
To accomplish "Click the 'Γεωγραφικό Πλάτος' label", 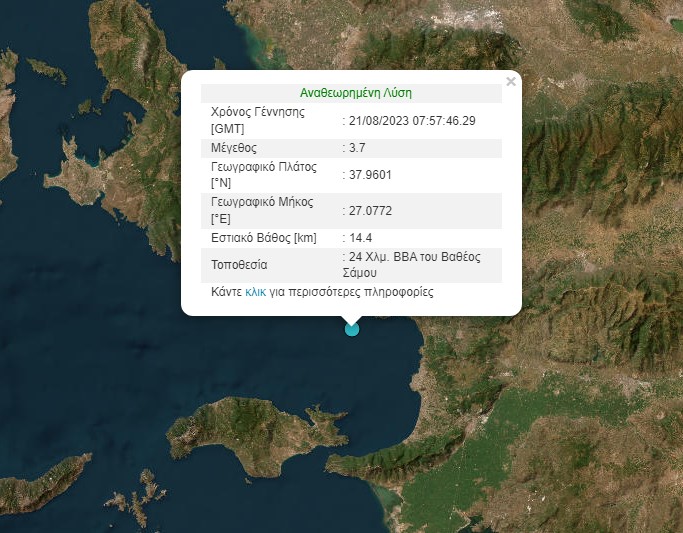I will point(263,168).
